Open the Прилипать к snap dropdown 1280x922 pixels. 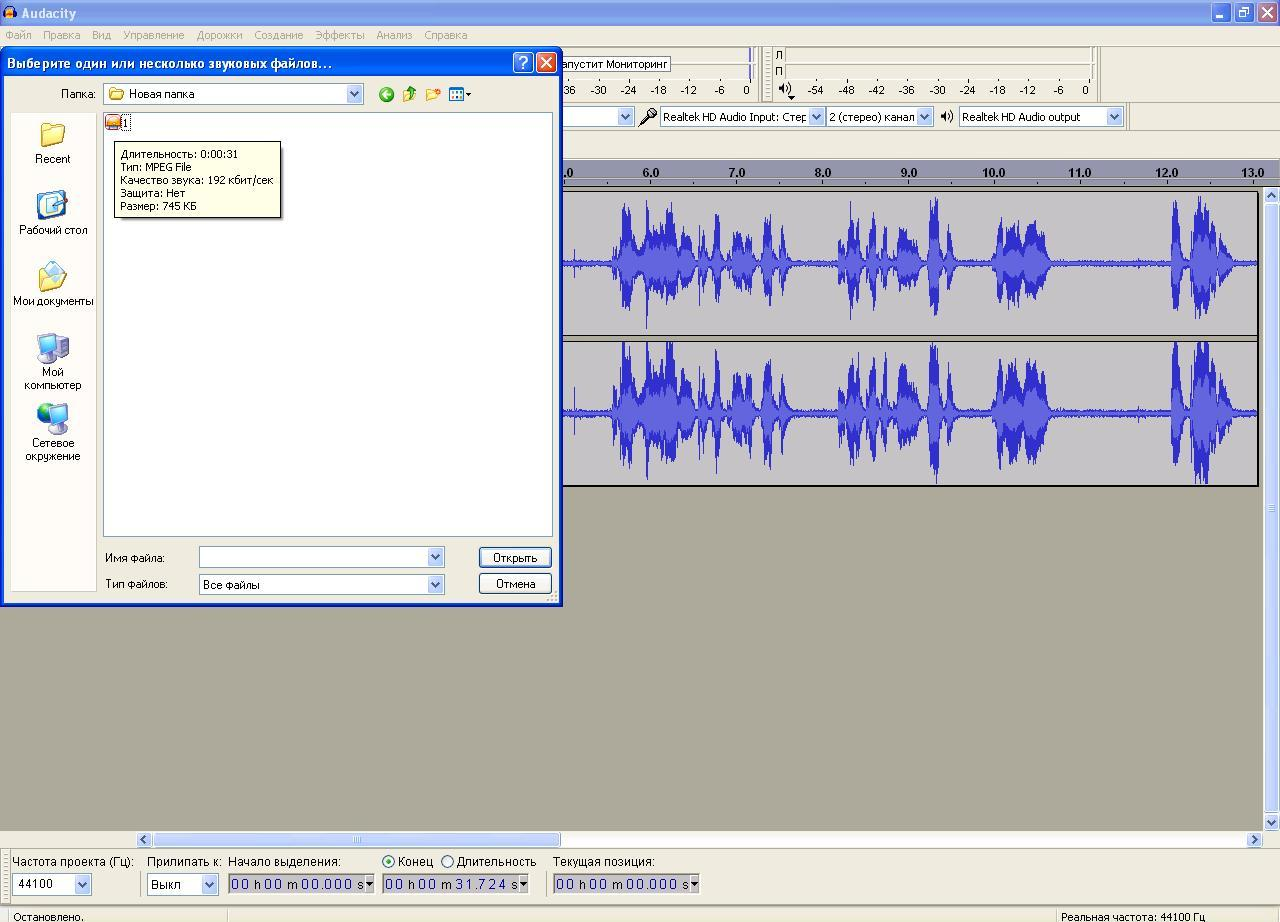(x=209, y=884)
